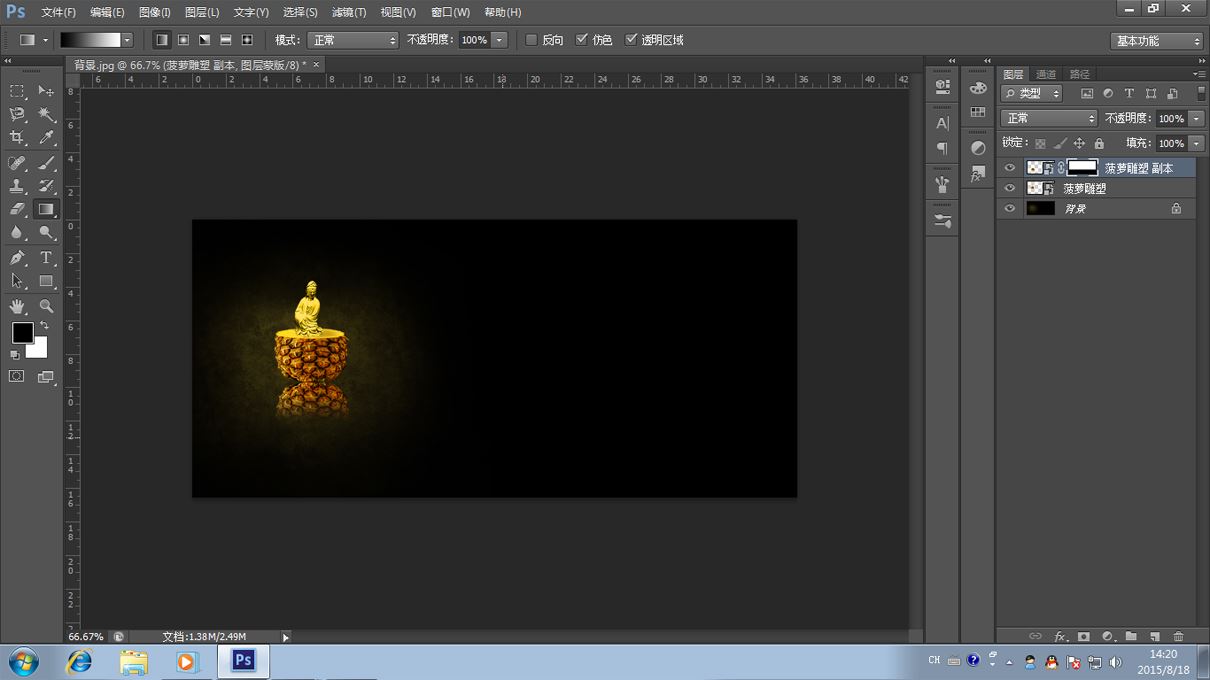Select the radial gradient style icon
Viewport: 1210px width, 680px height.
[x=183, y=40]
